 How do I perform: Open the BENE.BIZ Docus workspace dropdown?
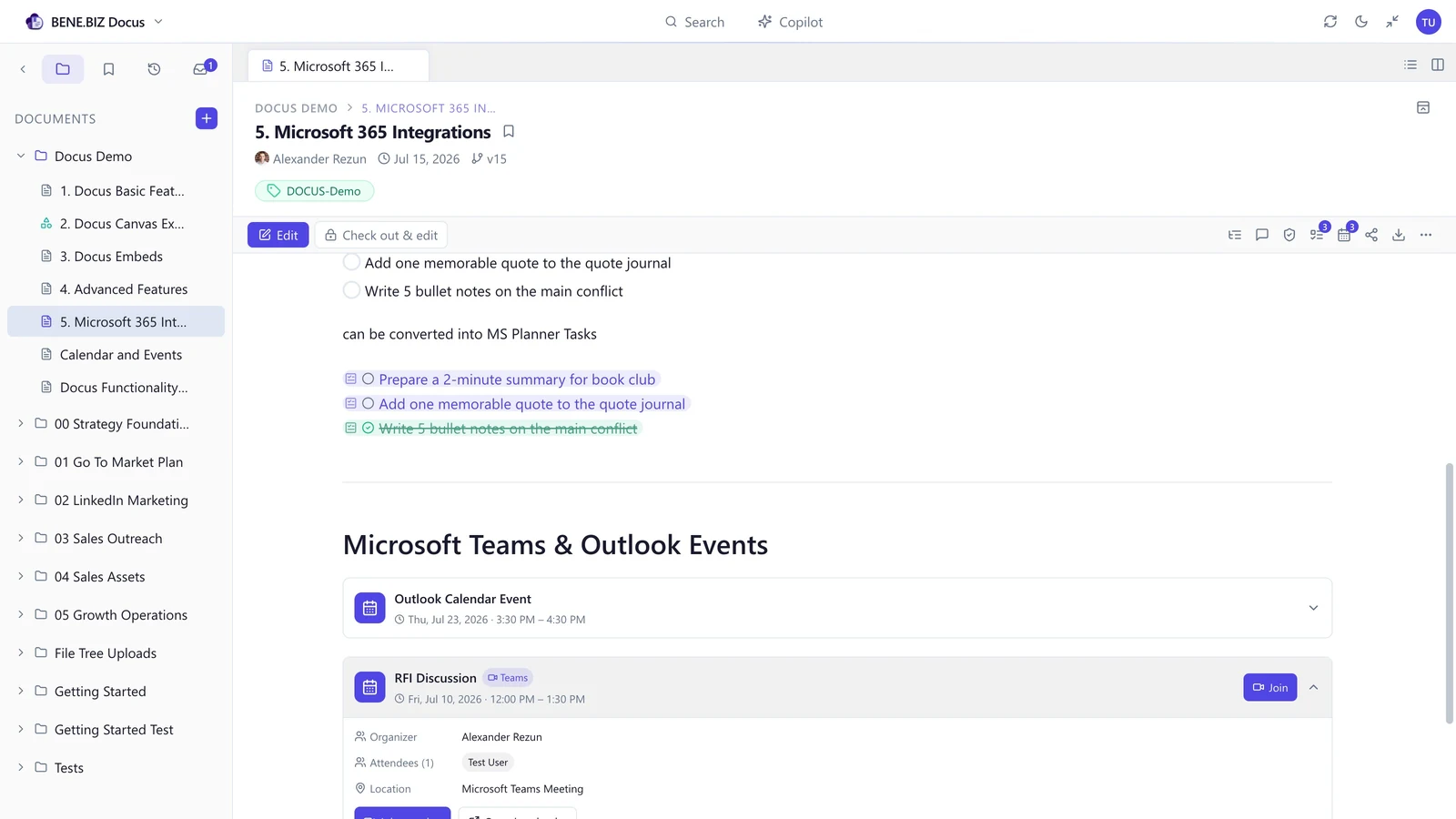point(95,22)
